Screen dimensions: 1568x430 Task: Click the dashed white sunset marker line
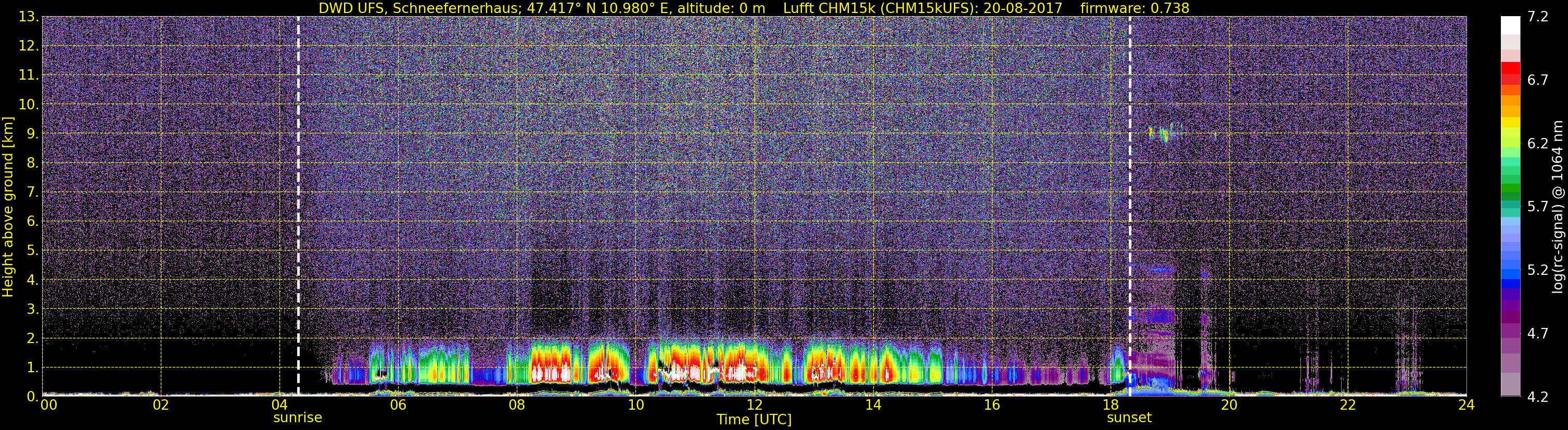coord(1130,207)
